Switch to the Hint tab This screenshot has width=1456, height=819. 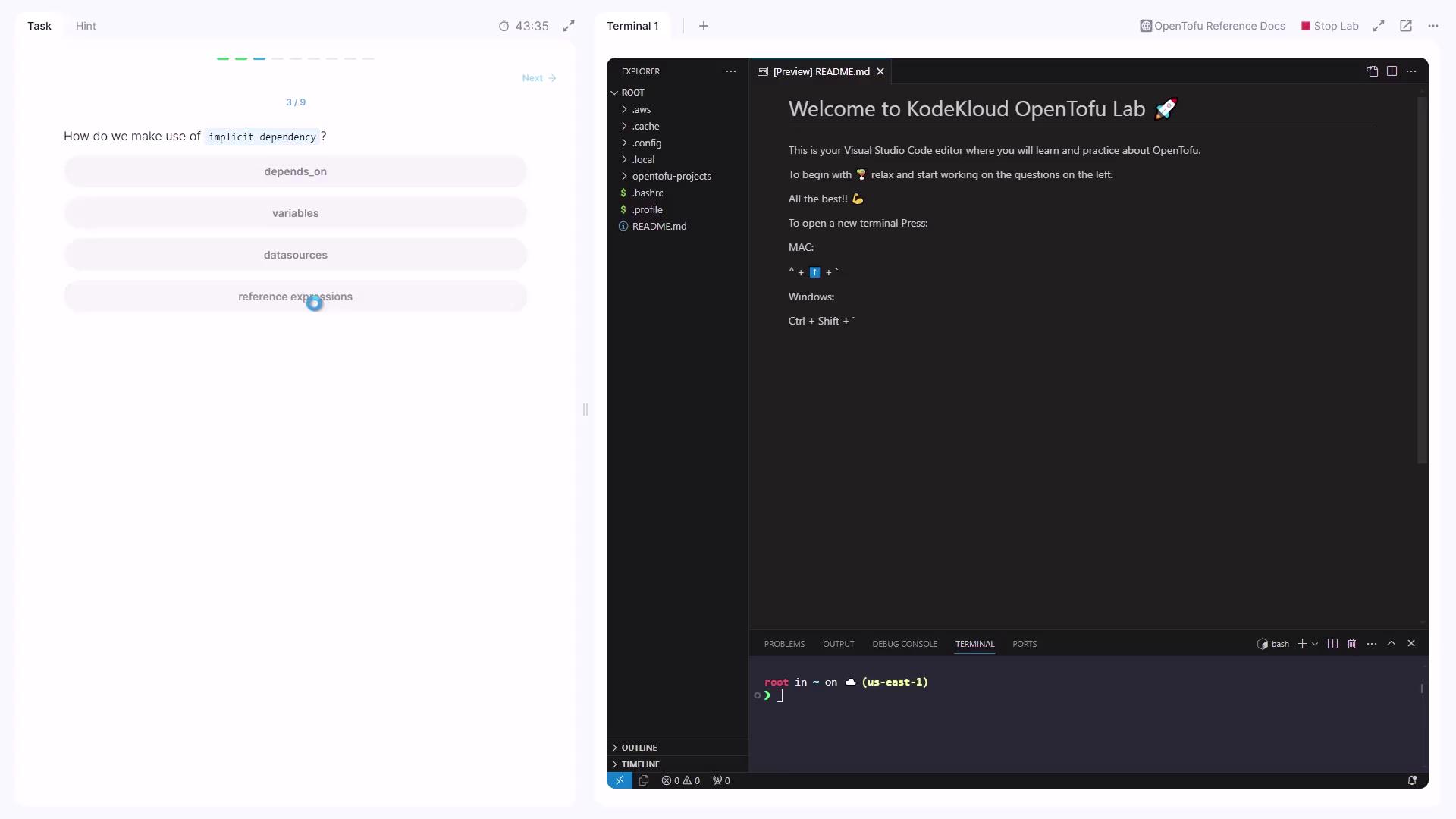click(86, 26)
